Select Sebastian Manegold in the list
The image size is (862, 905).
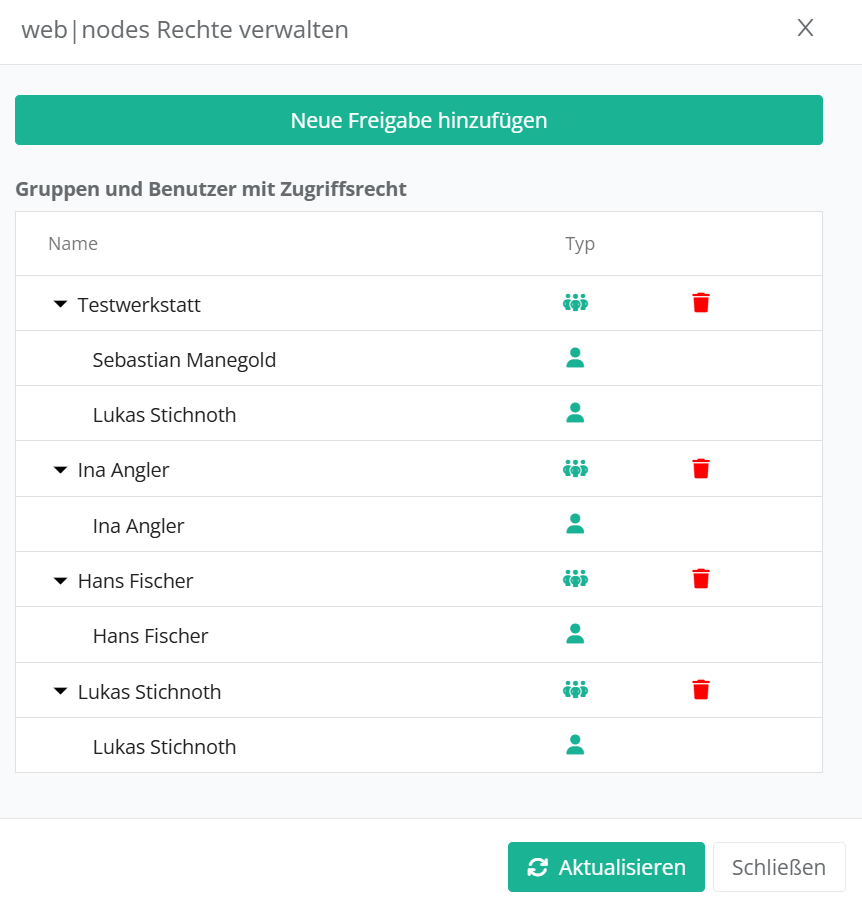[x=184, y=360]
